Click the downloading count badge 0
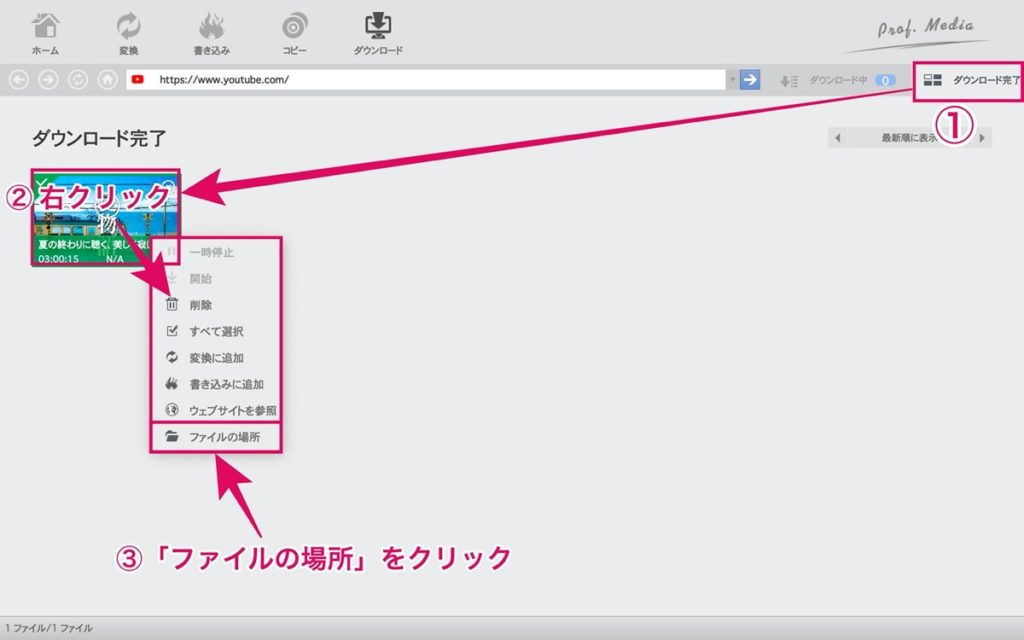The height and width of the screenshot is (640, 1024). (x=885, y=80)
